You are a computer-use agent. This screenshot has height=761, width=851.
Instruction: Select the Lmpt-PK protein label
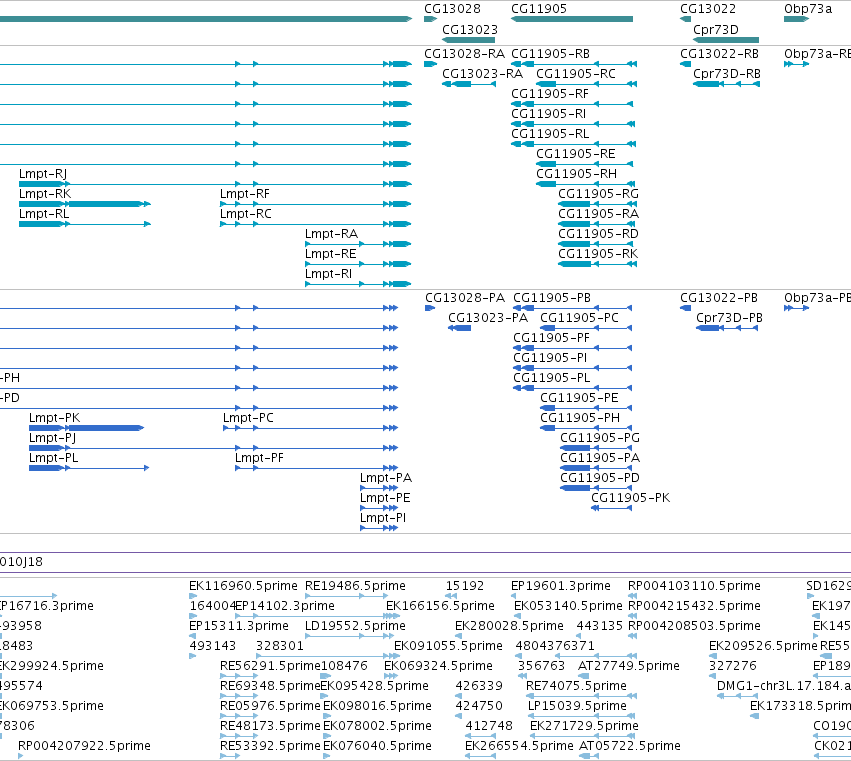pos(54,418)
